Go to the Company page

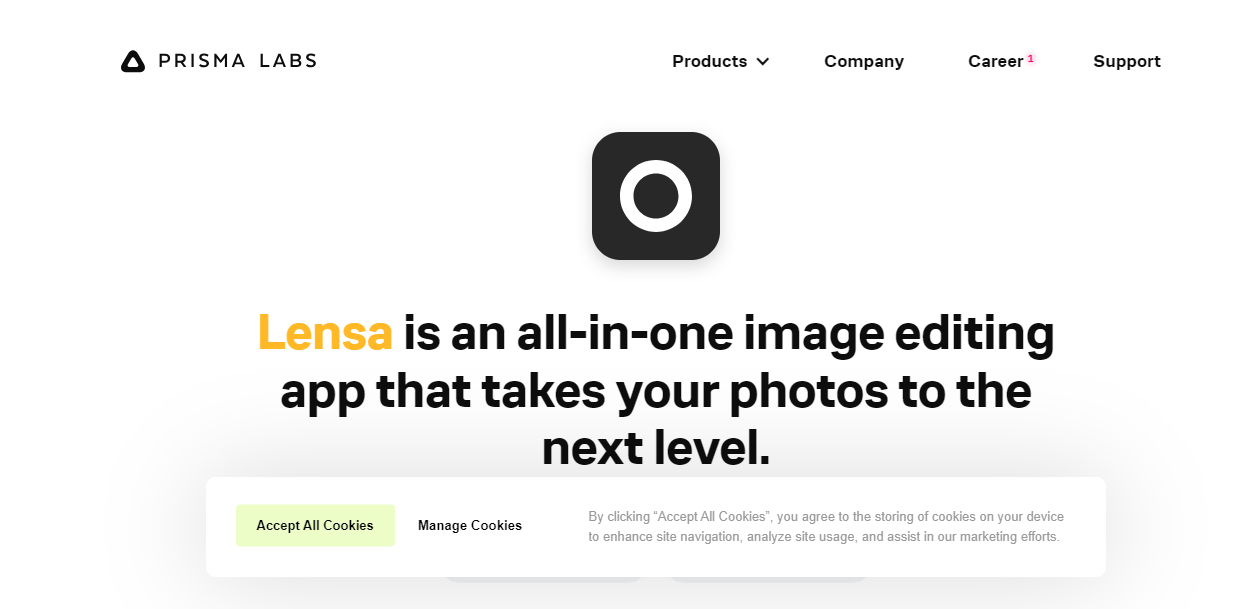point(864,61)
